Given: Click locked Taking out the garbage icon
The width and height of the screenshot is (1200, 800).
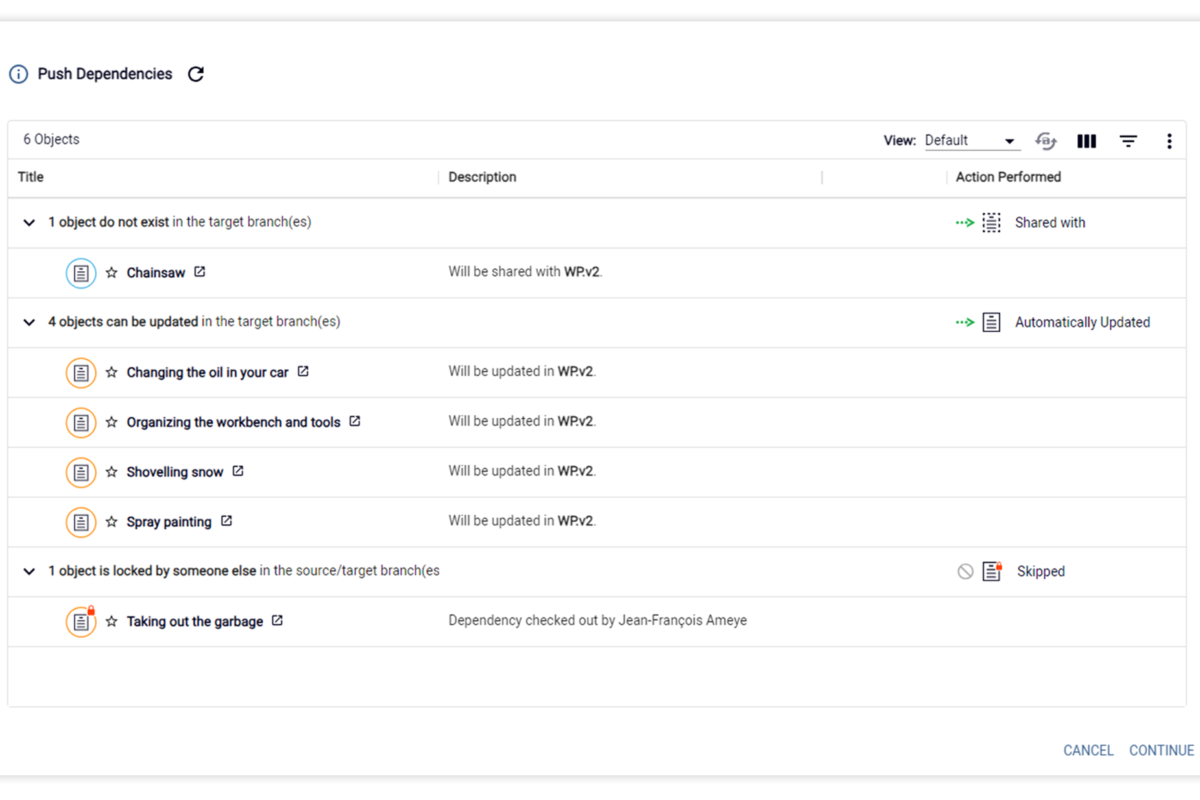Looking at the screenshot, I should coord(81,622).
